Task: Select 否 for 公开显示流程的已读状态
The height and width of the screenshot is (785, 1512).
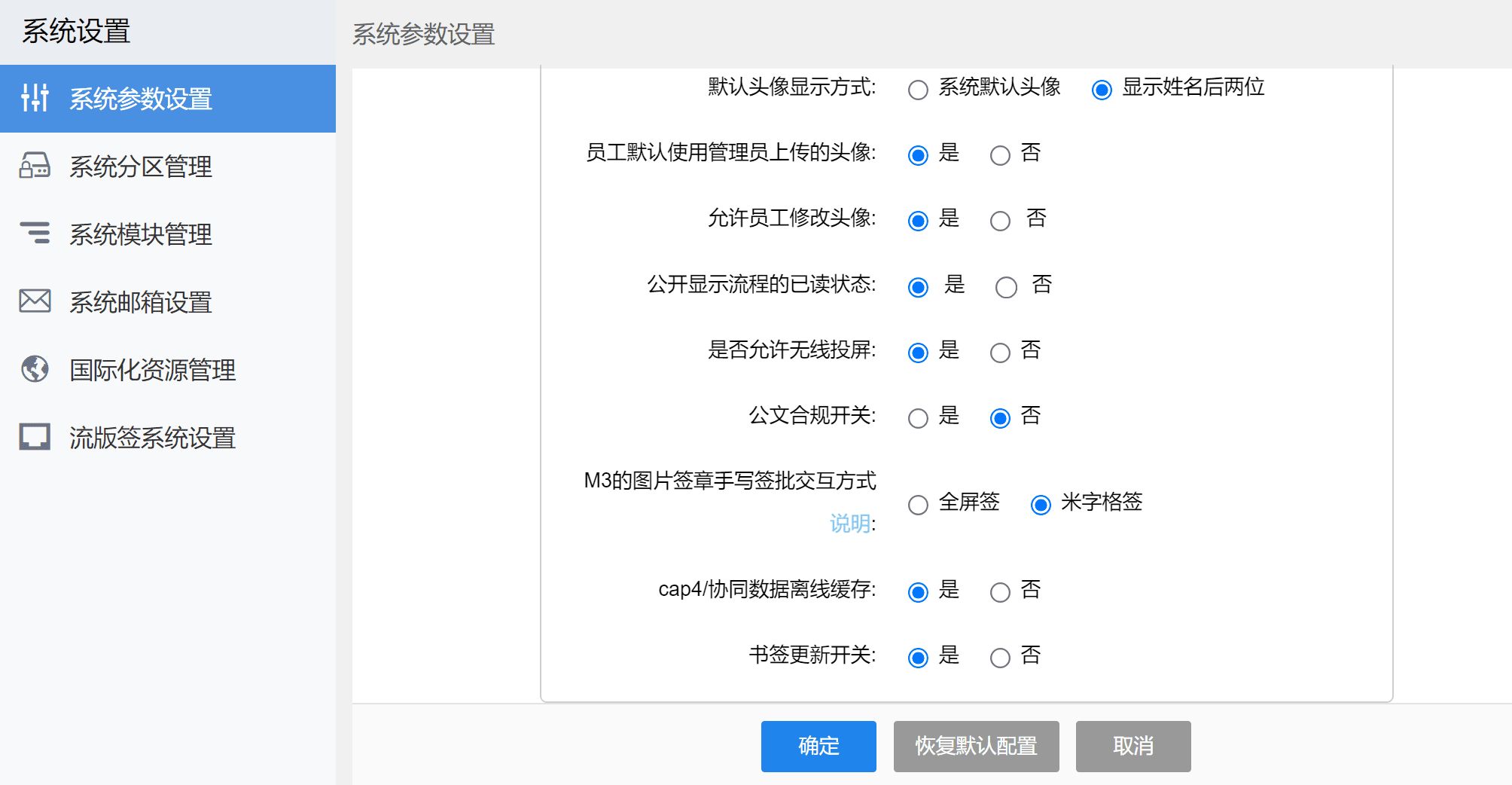Action: pyautogui.click(x=1006, y=287)
